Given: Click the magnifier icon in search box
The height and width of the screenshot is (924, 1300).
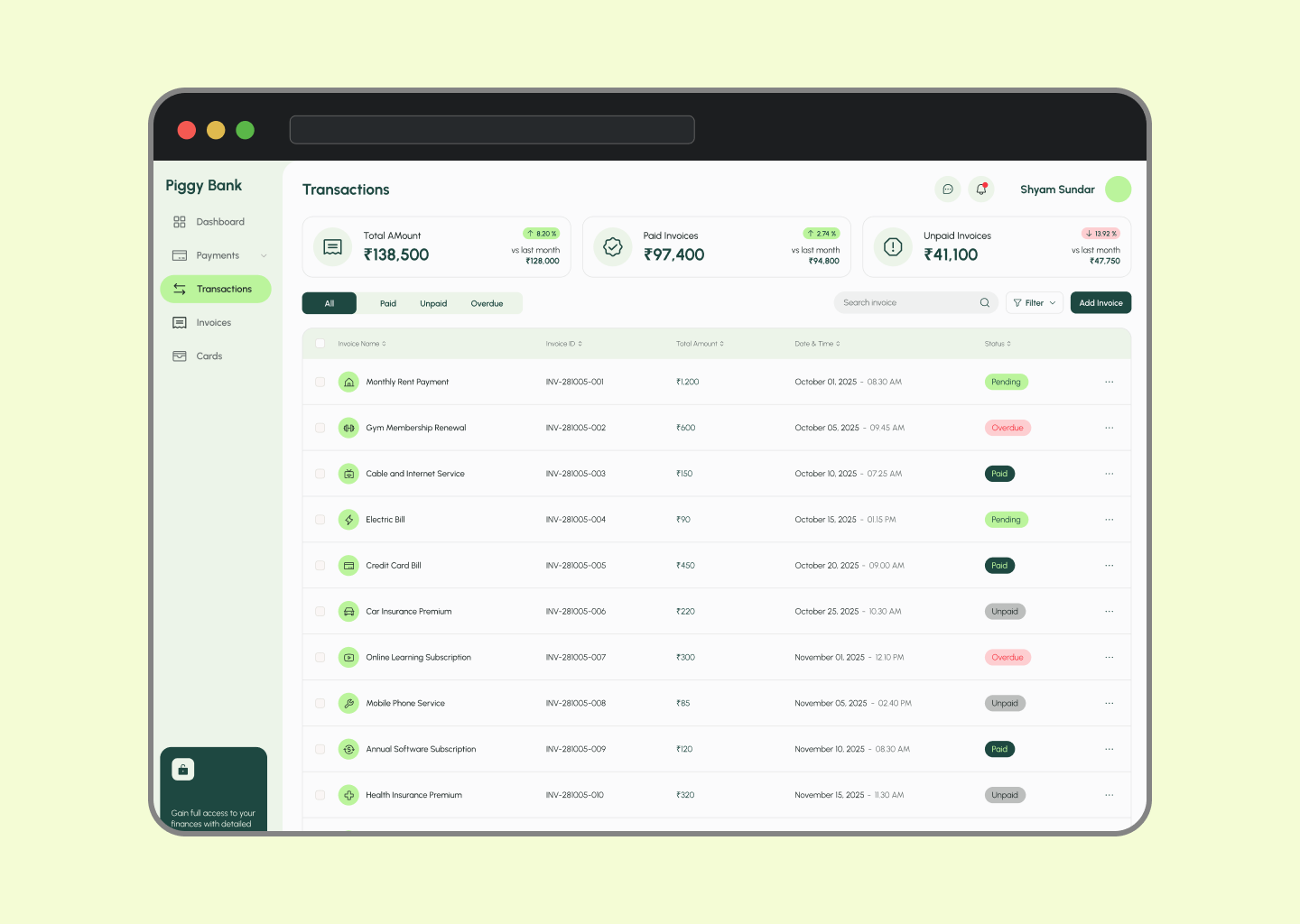Looking at the screenshot, I should click(x=985, y=303).
